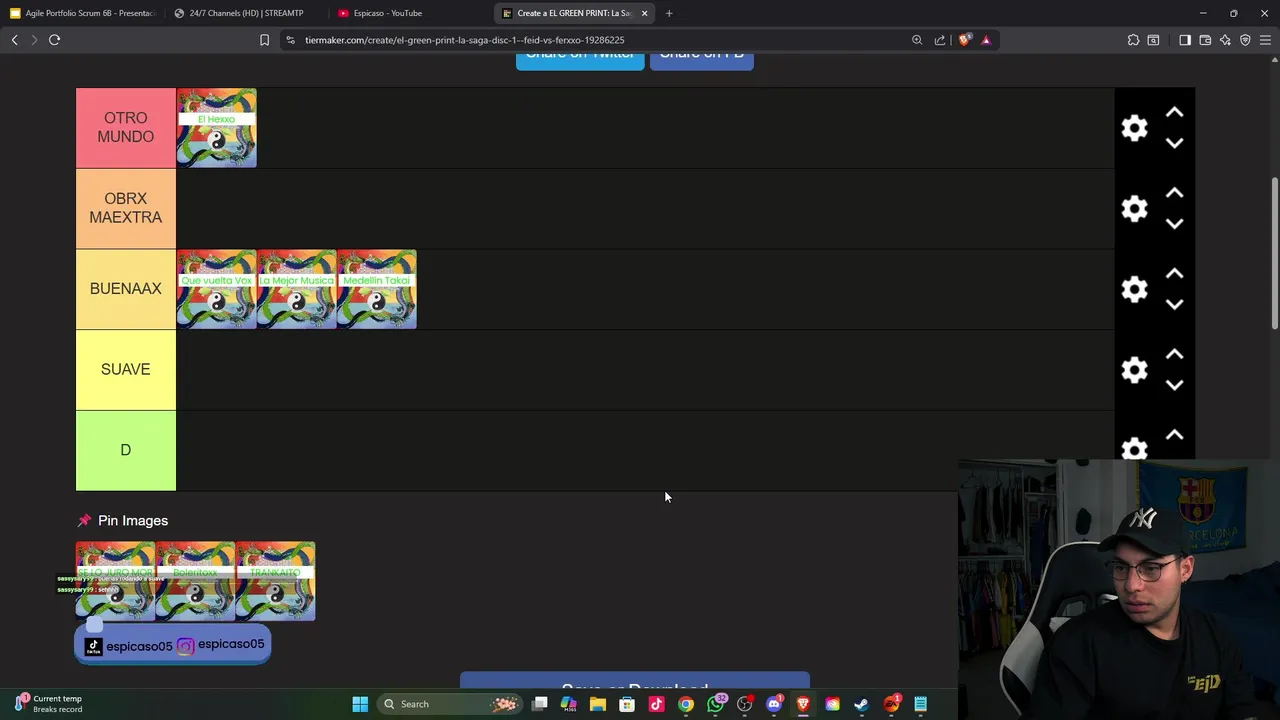Open the Brave VPN shield icon

[1245, 40]
